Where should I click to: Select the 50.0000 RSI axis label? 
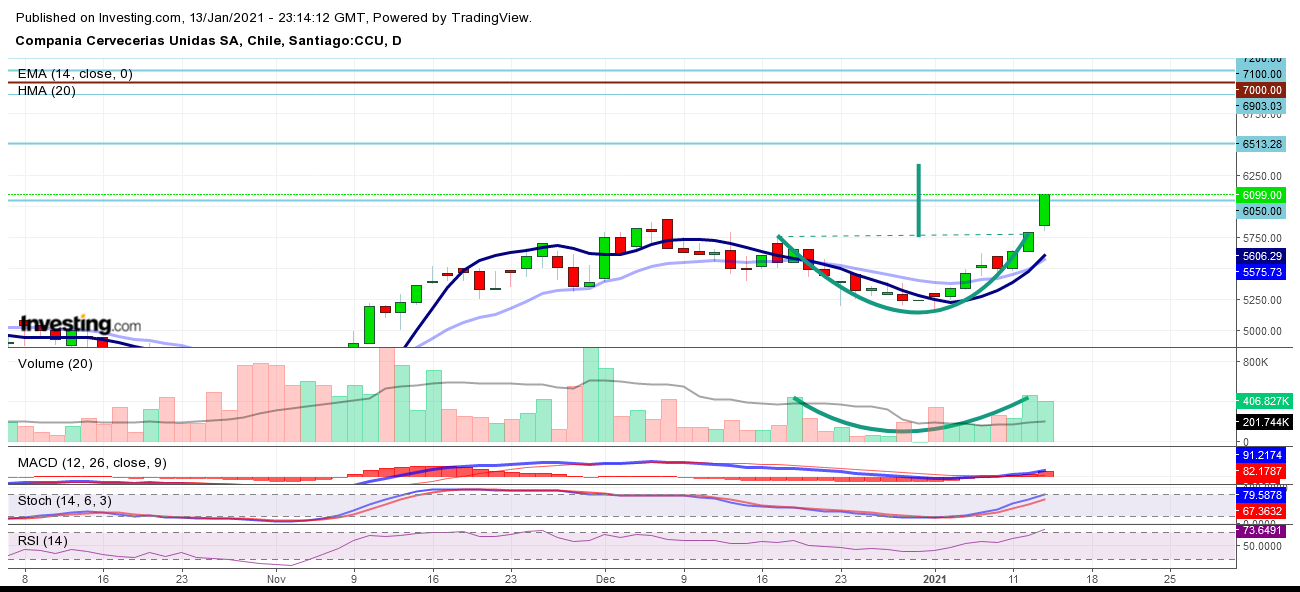[1263, 547]
